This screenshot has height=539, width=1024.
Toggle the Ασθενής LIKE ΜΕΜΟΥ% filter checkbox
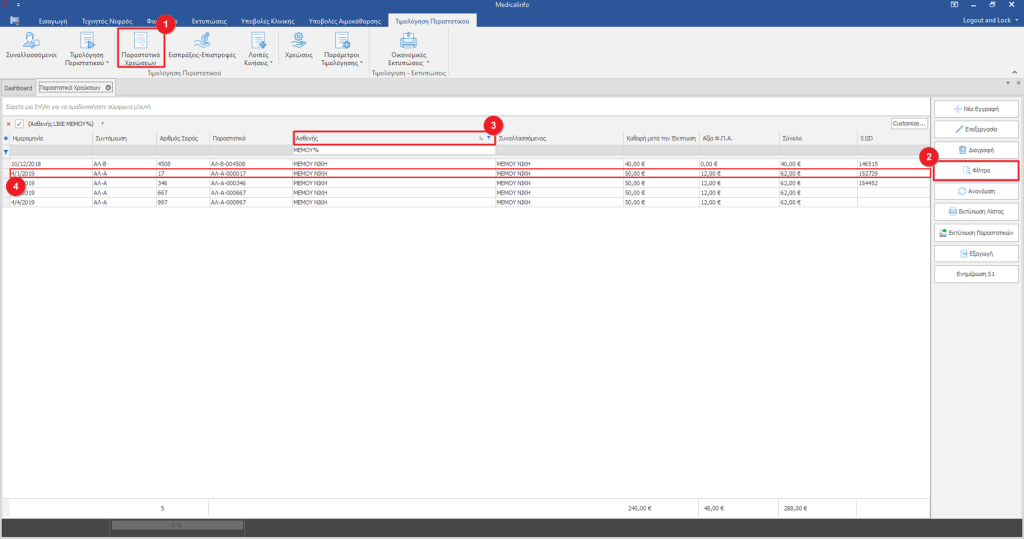[x=19, y=124]
